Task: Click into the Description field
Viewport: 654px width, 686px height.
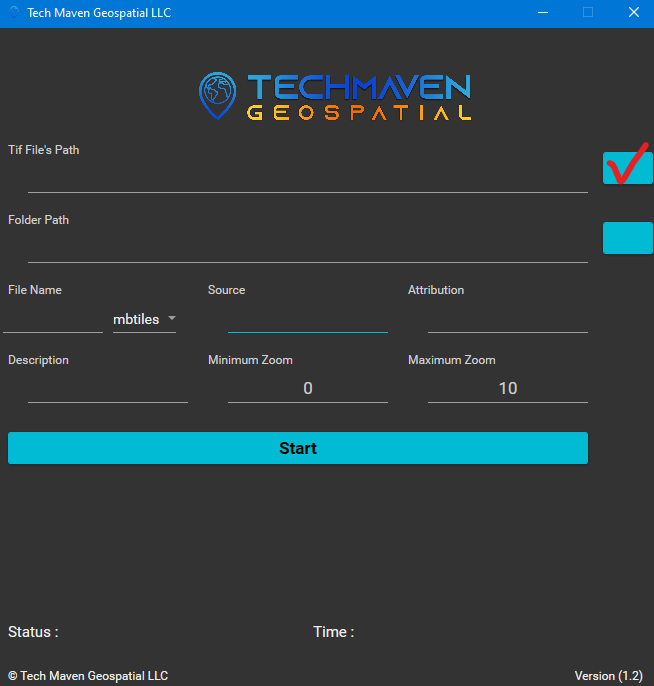Action: [108, 390]
